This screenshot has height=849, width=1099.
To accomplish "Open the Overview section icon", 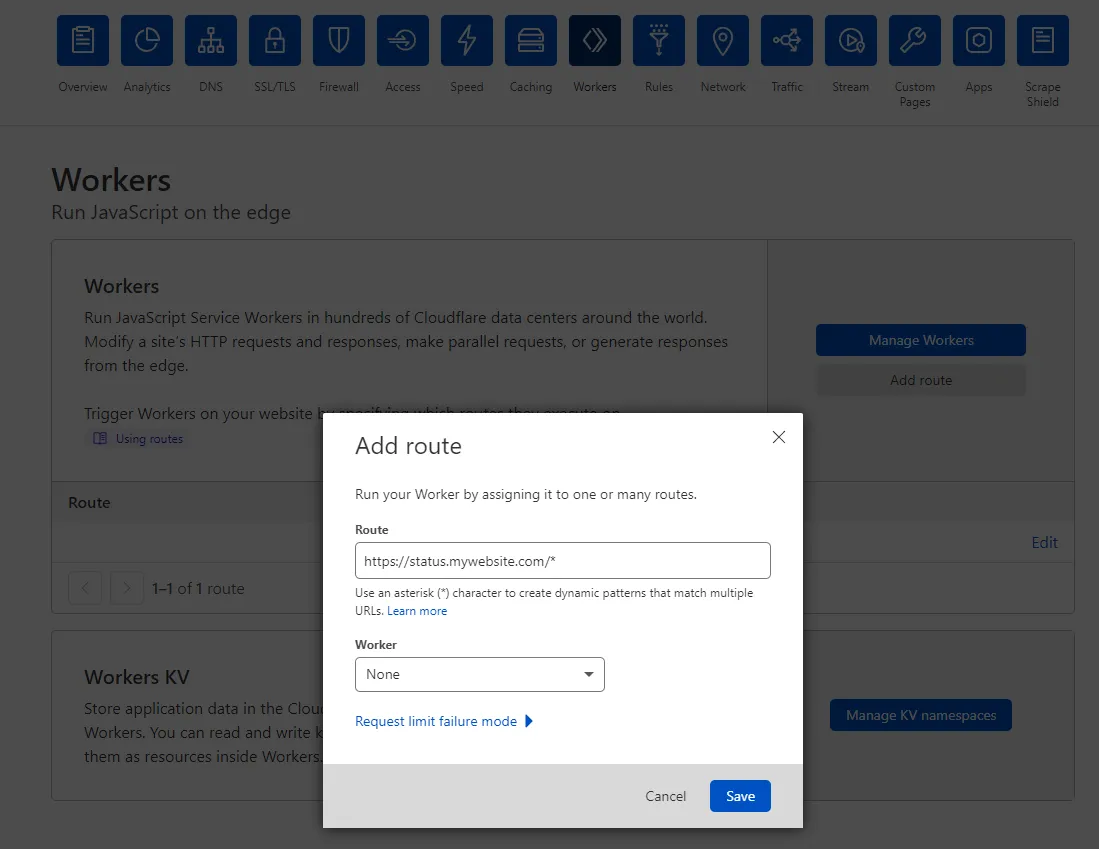I will 83,40.
